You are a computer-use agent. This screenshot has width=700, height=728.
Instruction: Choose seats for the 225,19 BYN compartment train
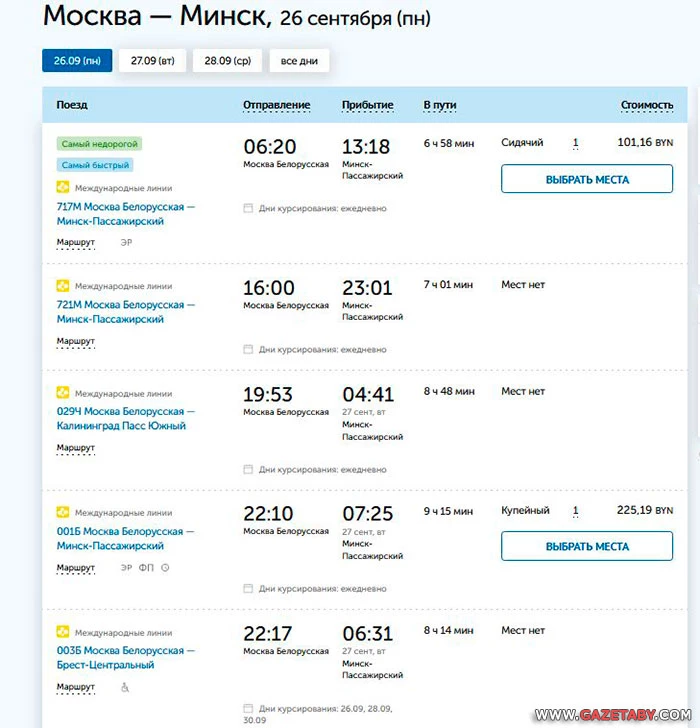pyautogui.click(x=587, y=546)
